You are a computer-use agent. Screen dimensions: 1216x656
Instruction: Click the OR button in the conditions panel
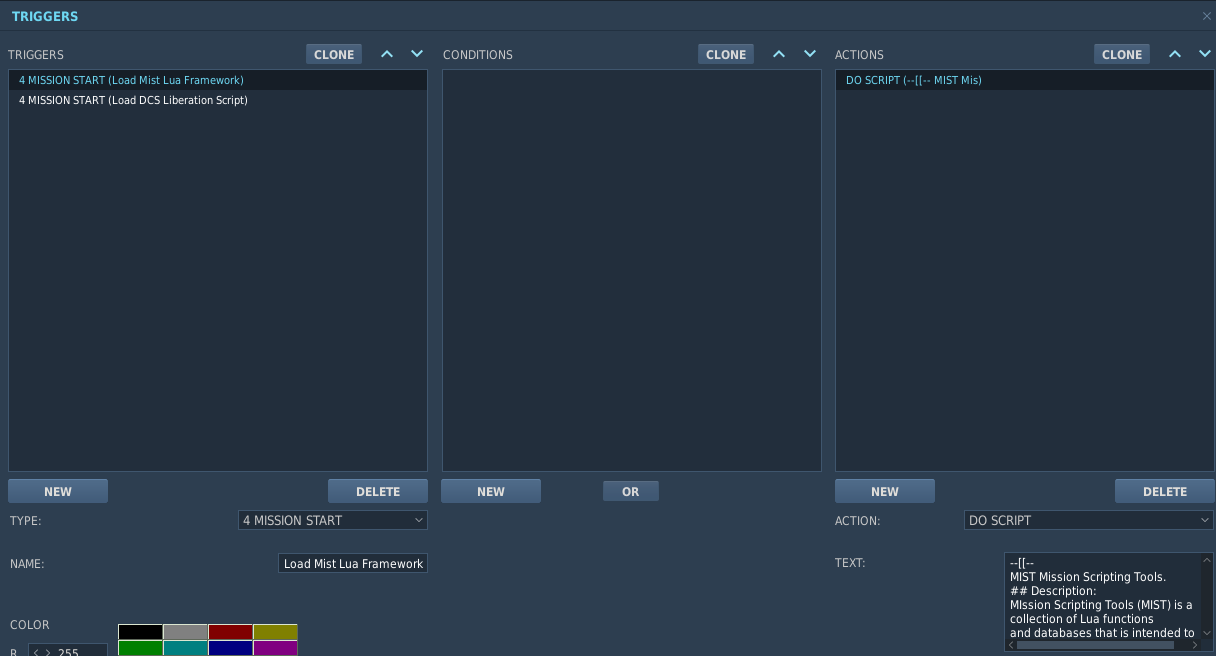tap(630, 491)
